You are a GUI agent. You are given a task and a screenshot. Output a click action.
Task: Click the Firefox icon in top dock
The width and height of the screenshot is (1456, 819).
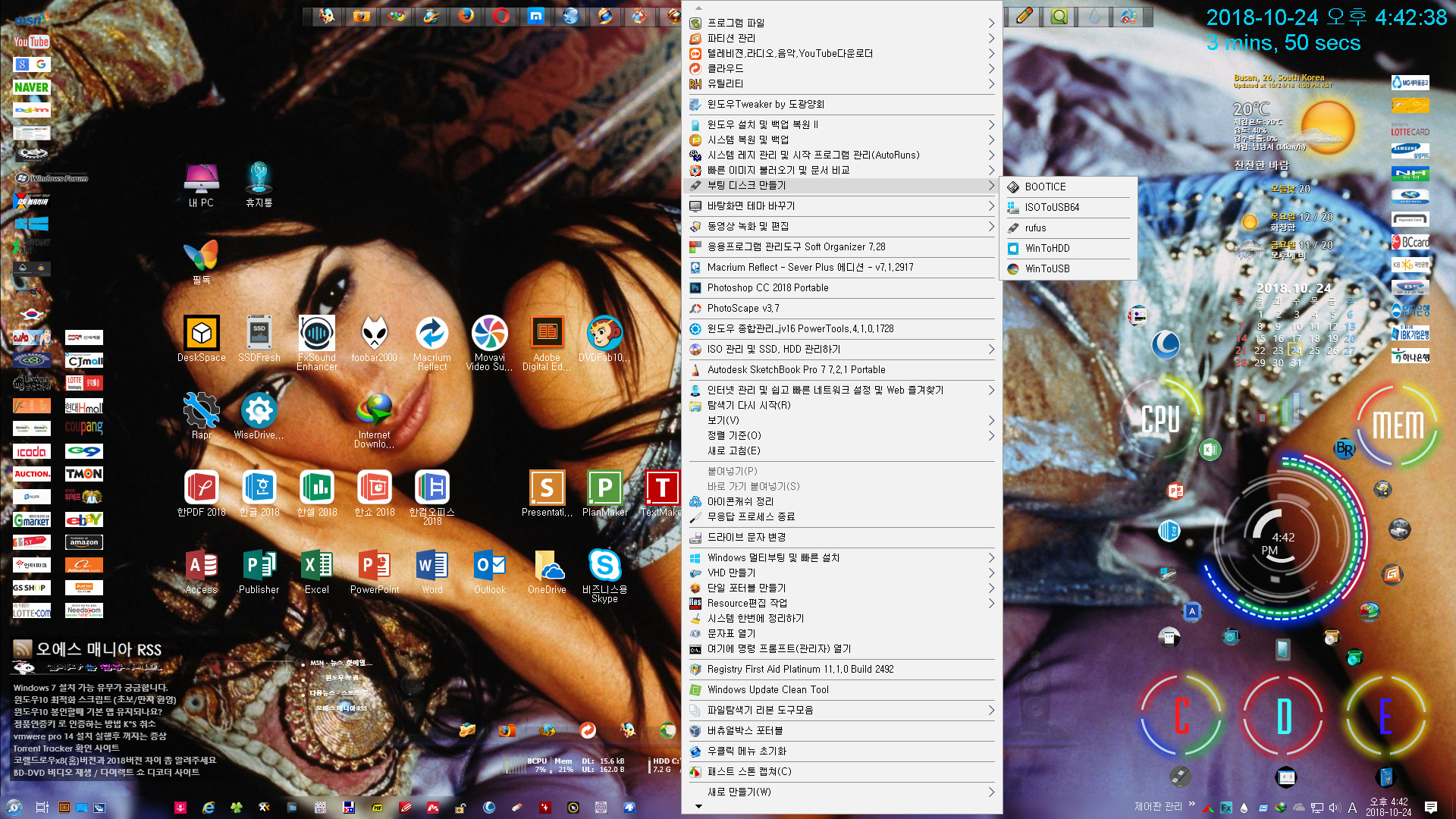pyautogui.click(x=466, y=15)
